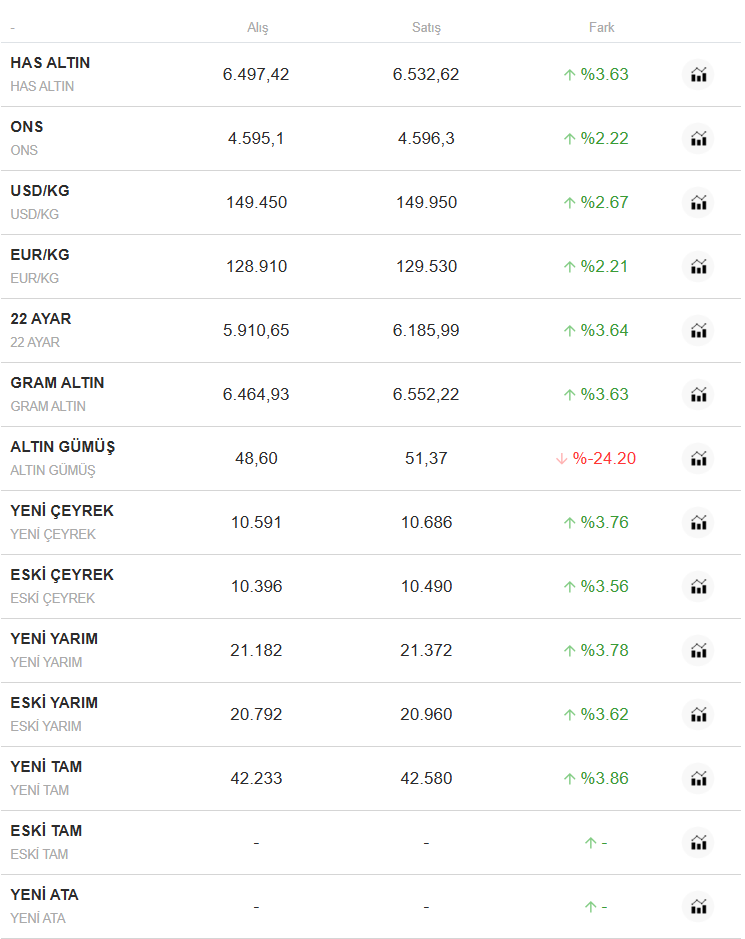The image size is (745, 939).
Task: Open the ESKİ ÇEYREK chart icon
Action: [698, 587]
